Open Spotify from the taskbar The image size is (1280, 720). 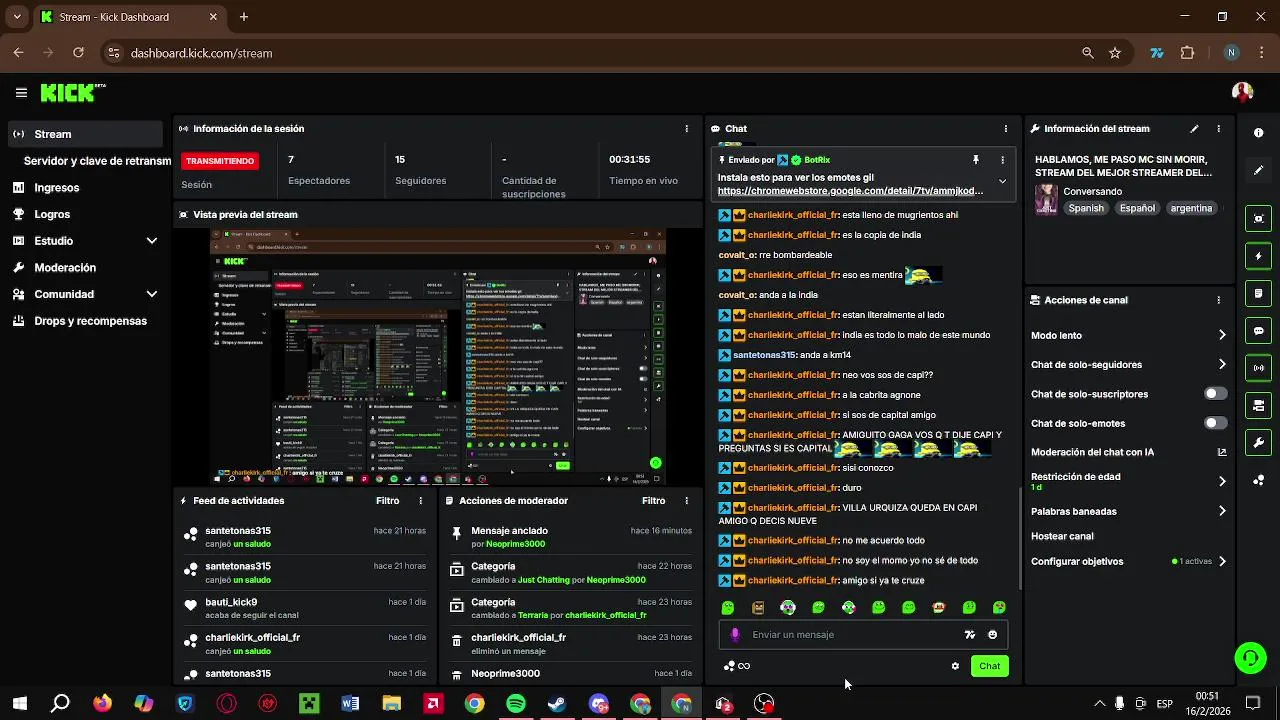tap(516, 704)
